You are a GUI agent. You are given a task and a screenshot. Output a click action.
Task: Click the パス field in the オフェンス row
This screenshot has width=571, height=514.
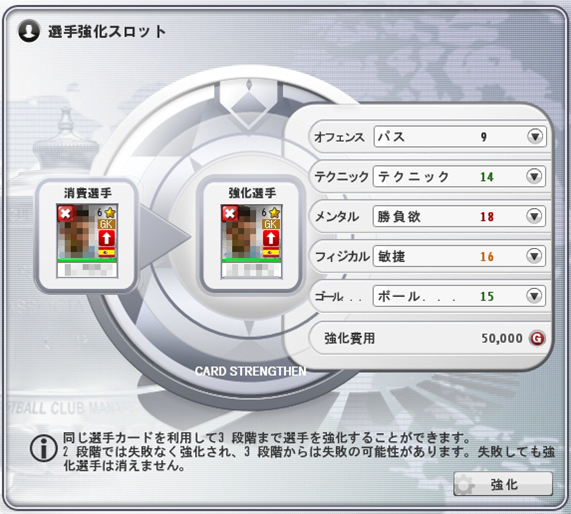(x=460, y=137)
